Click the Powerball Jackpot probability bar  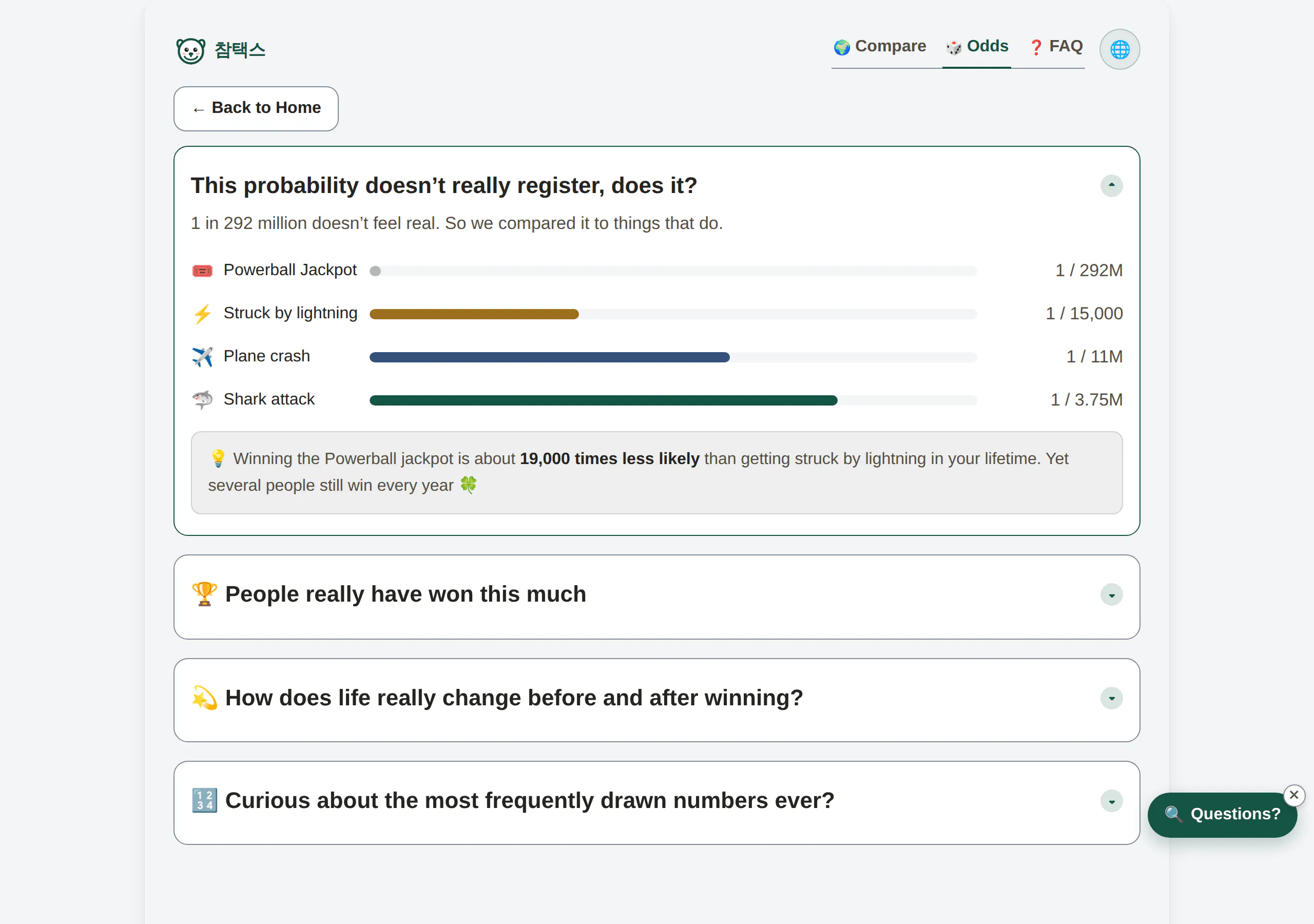[673, 271]
